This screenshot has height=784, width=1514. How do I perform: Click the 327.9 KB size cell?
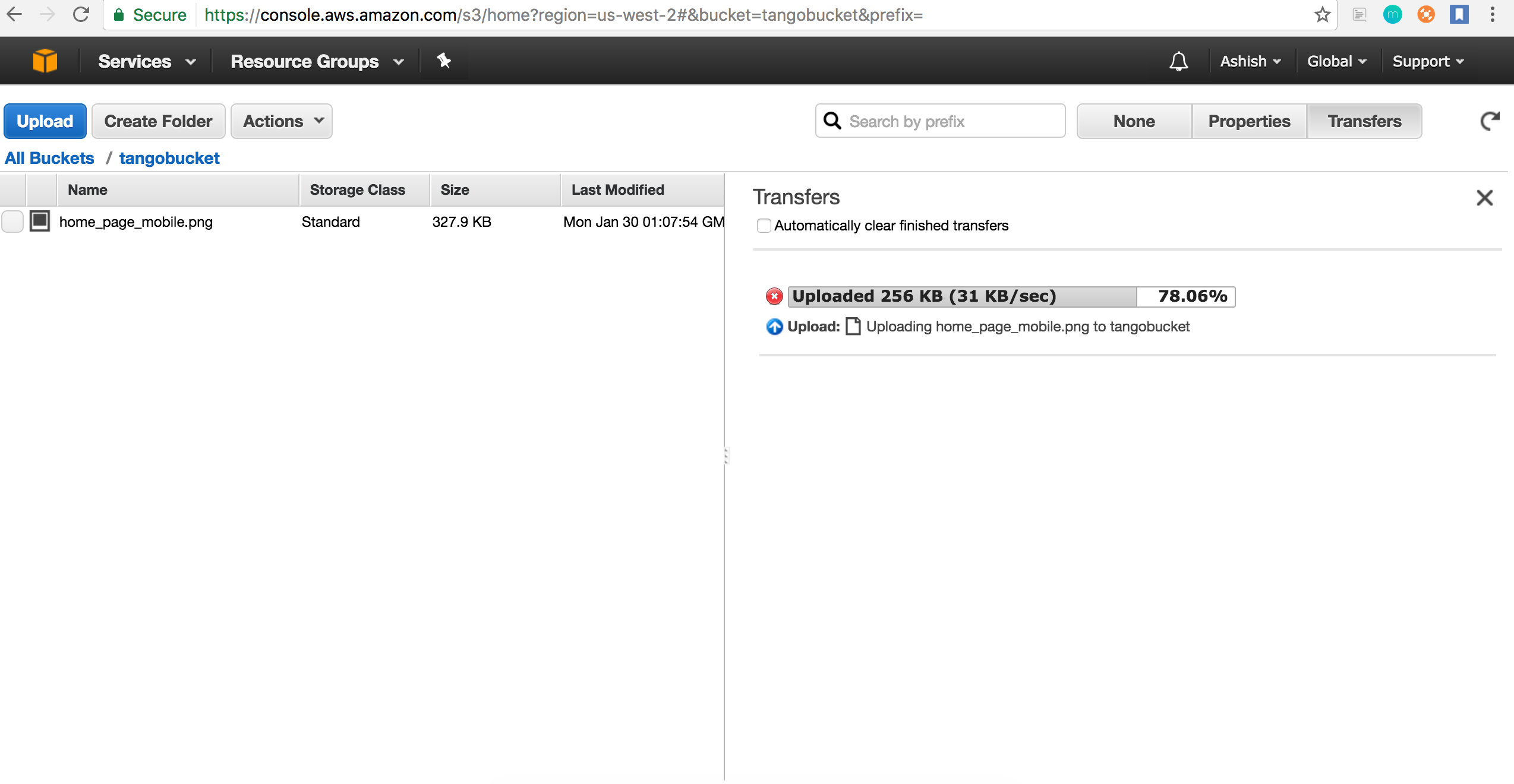click(462, 222)
